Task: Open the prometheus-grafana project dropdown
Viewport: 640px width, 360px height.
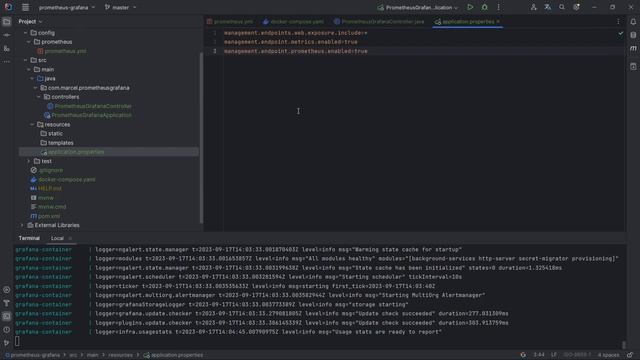Action: (67, 7)
